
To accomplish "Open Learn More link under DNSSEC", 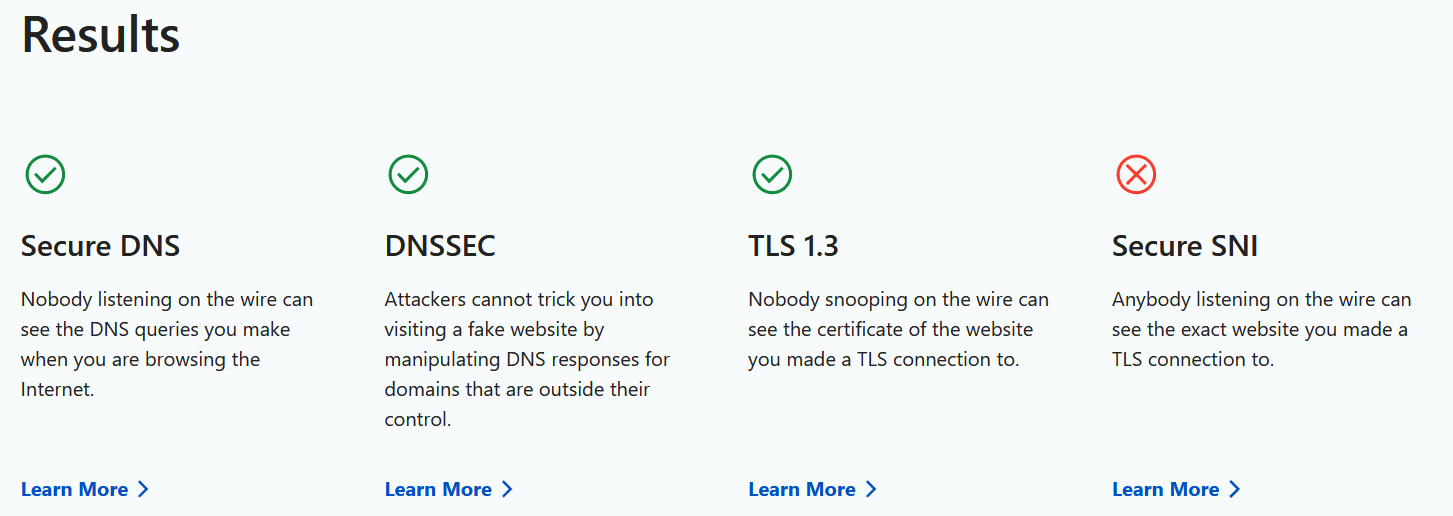I will [x=438, y=489].
